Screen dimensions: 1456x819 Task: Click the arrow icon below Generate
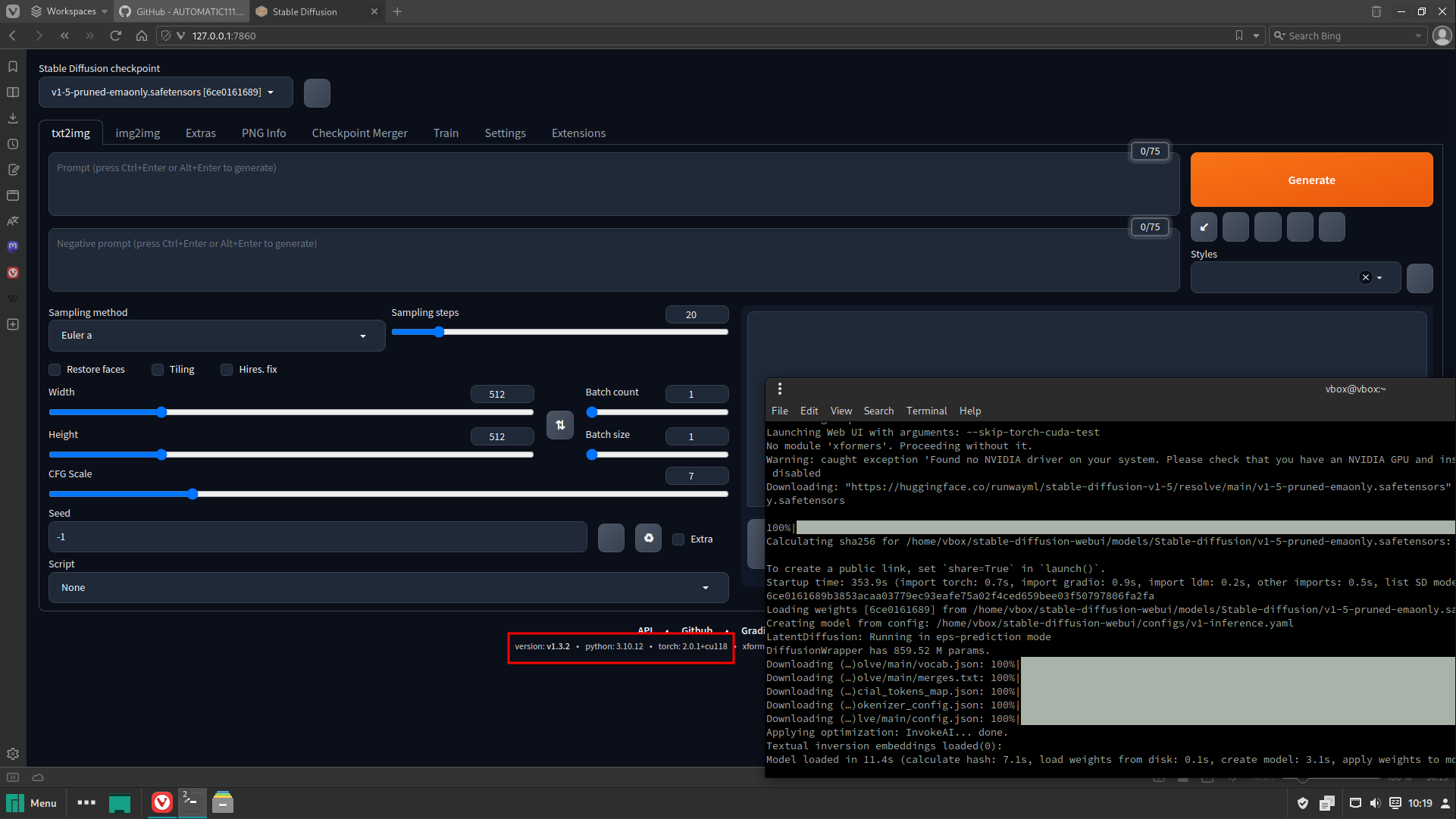[1204, 227]
